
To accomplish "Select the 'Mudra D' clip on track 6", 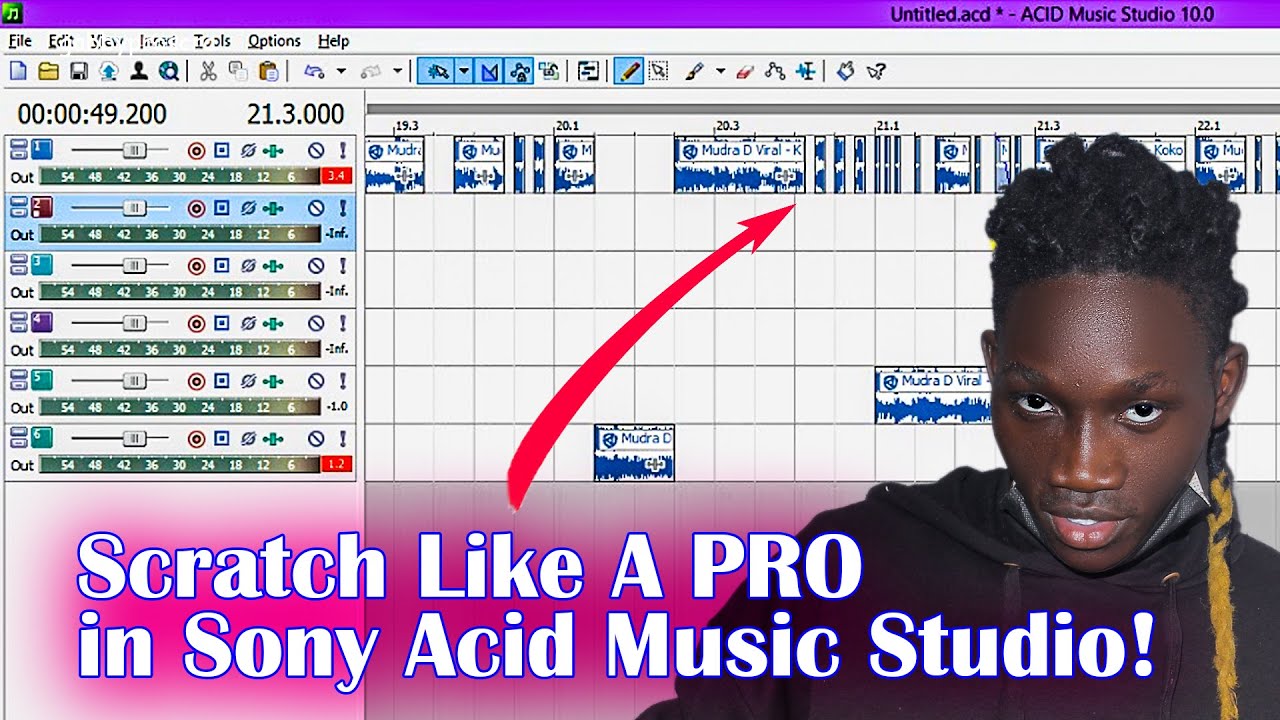I will tap(634, 453).
